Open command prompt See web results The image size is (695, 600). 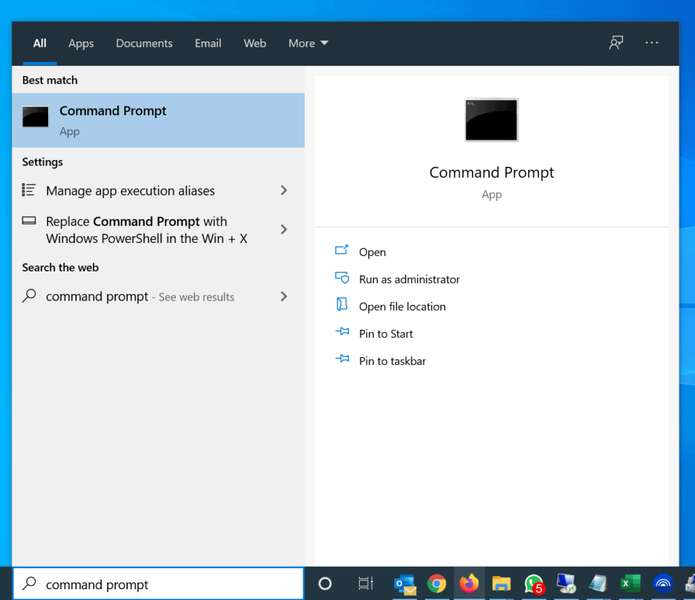pos(158,296)
